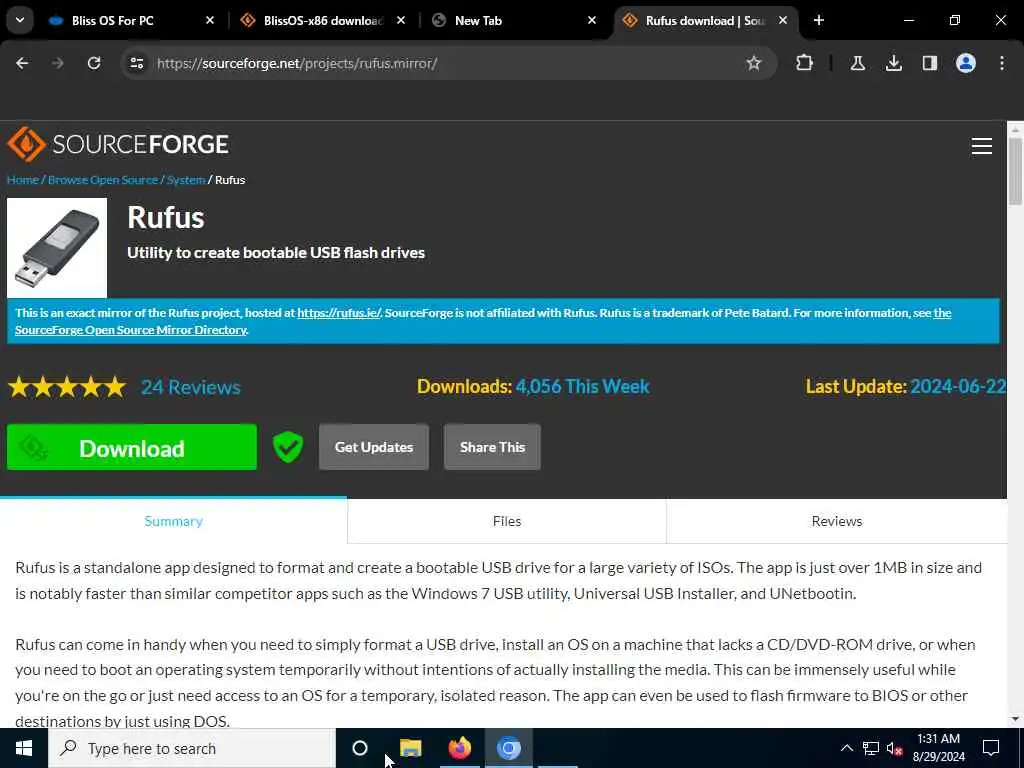Click the green shield checkmark icon
This screenshot has height=768, width=1024.
[287, 447]
